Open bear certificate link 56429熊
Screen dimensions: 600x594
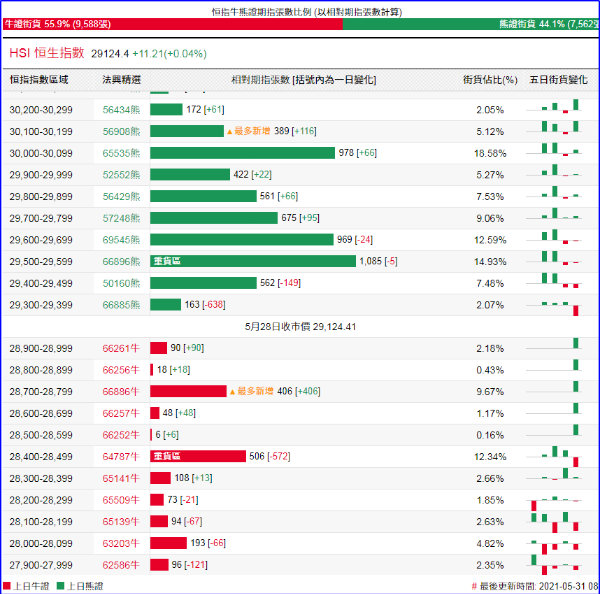[121, 196]
